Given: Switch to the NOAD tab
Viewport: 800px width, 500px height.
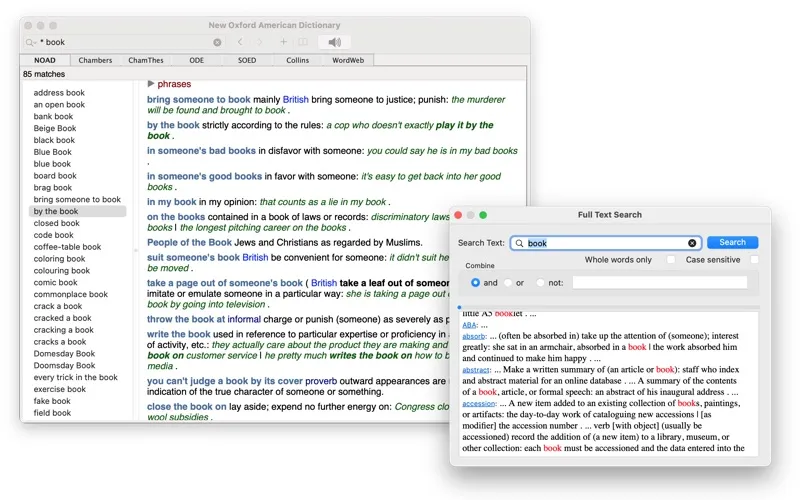Looking at the screenshot, I should point(45,60).
